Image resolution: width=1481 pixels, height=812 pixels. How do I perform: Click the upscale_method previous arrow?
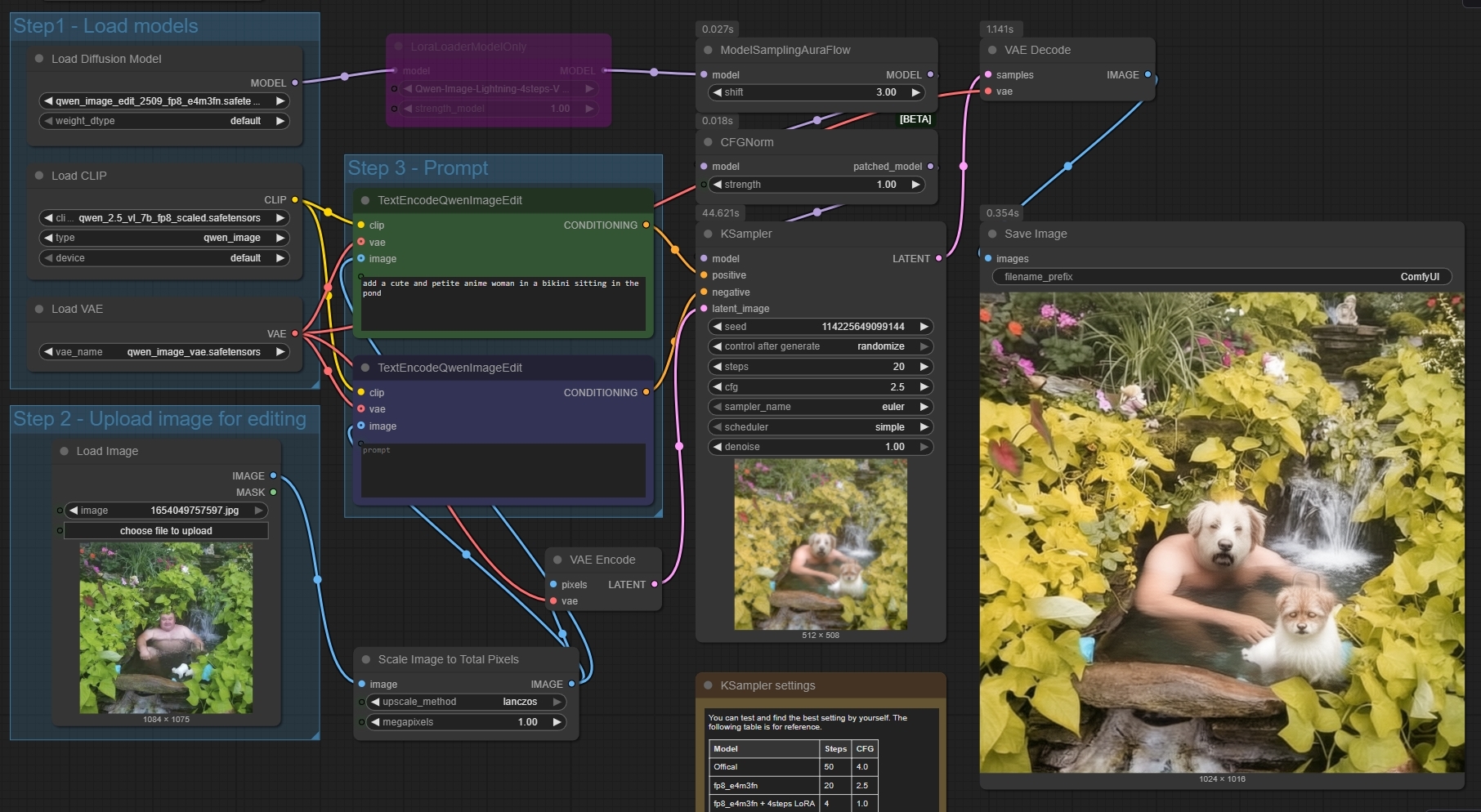(x=375, y=702)
